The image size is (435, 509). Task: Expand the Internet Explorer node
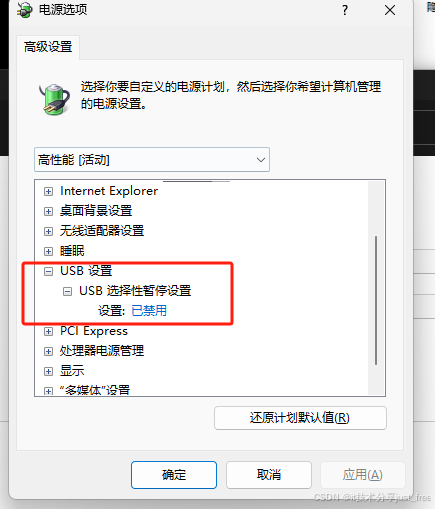click(49, 191)
